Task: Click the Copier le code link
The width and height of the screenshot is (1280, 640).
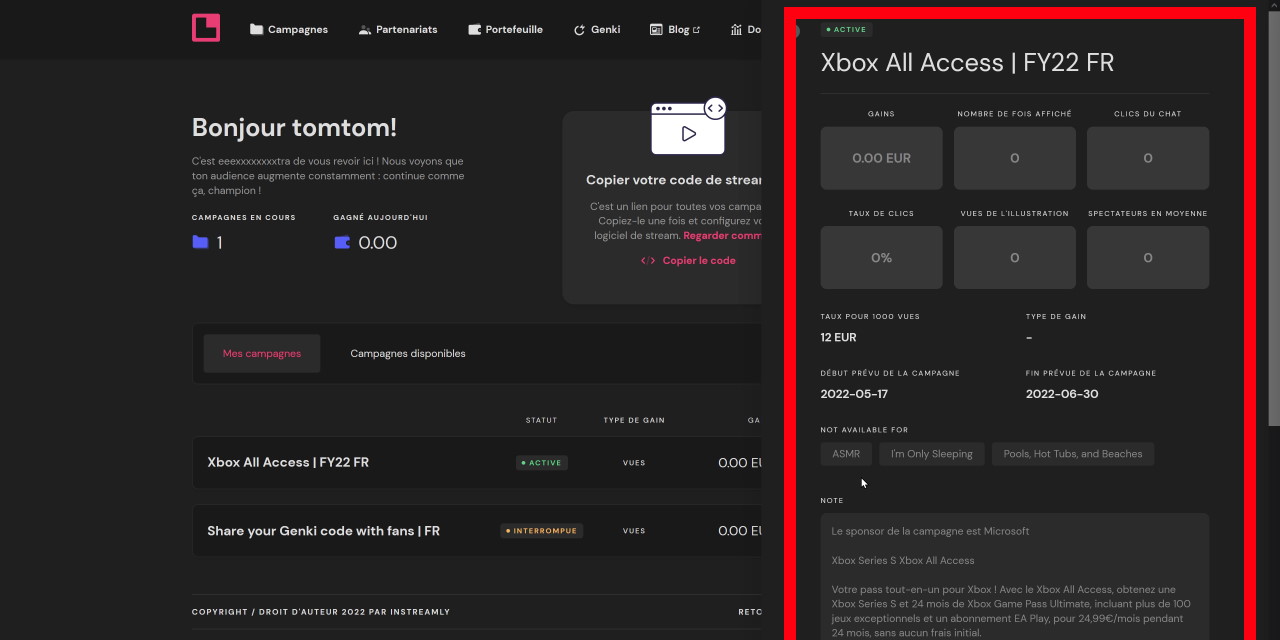Action: point(698,261)
